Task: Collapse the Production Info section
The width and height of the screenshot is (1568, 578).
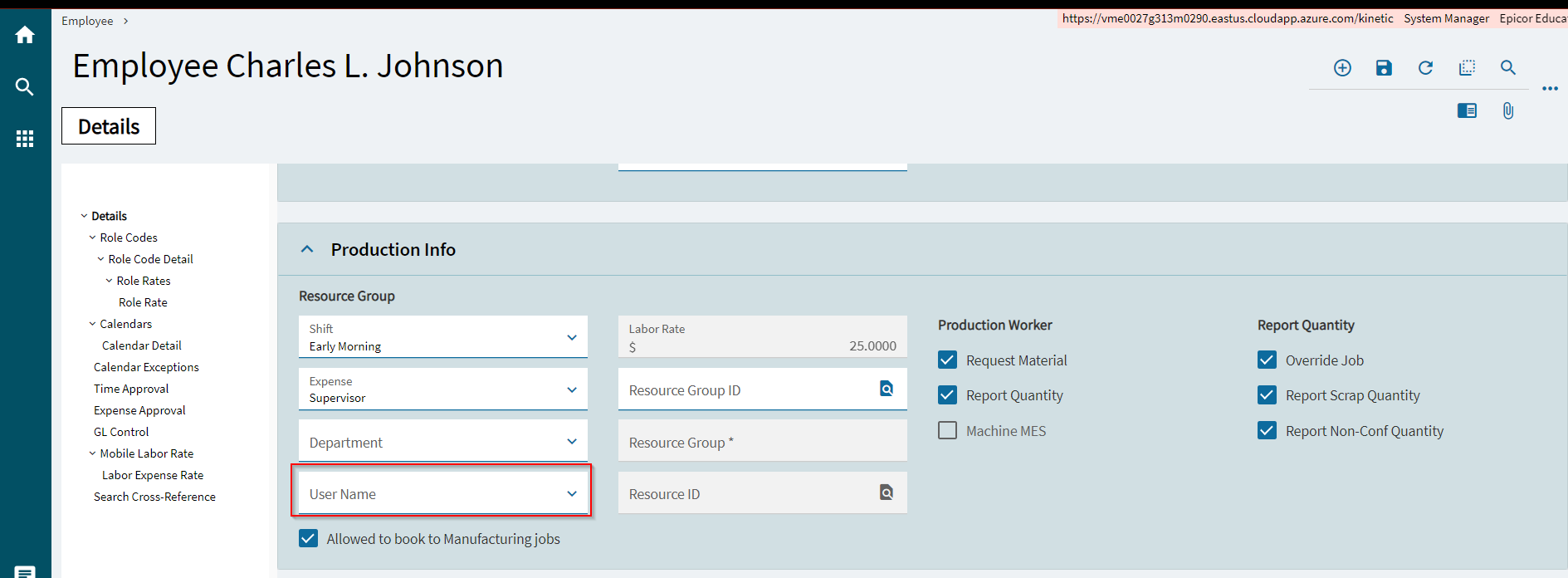Action: [307, 249]
